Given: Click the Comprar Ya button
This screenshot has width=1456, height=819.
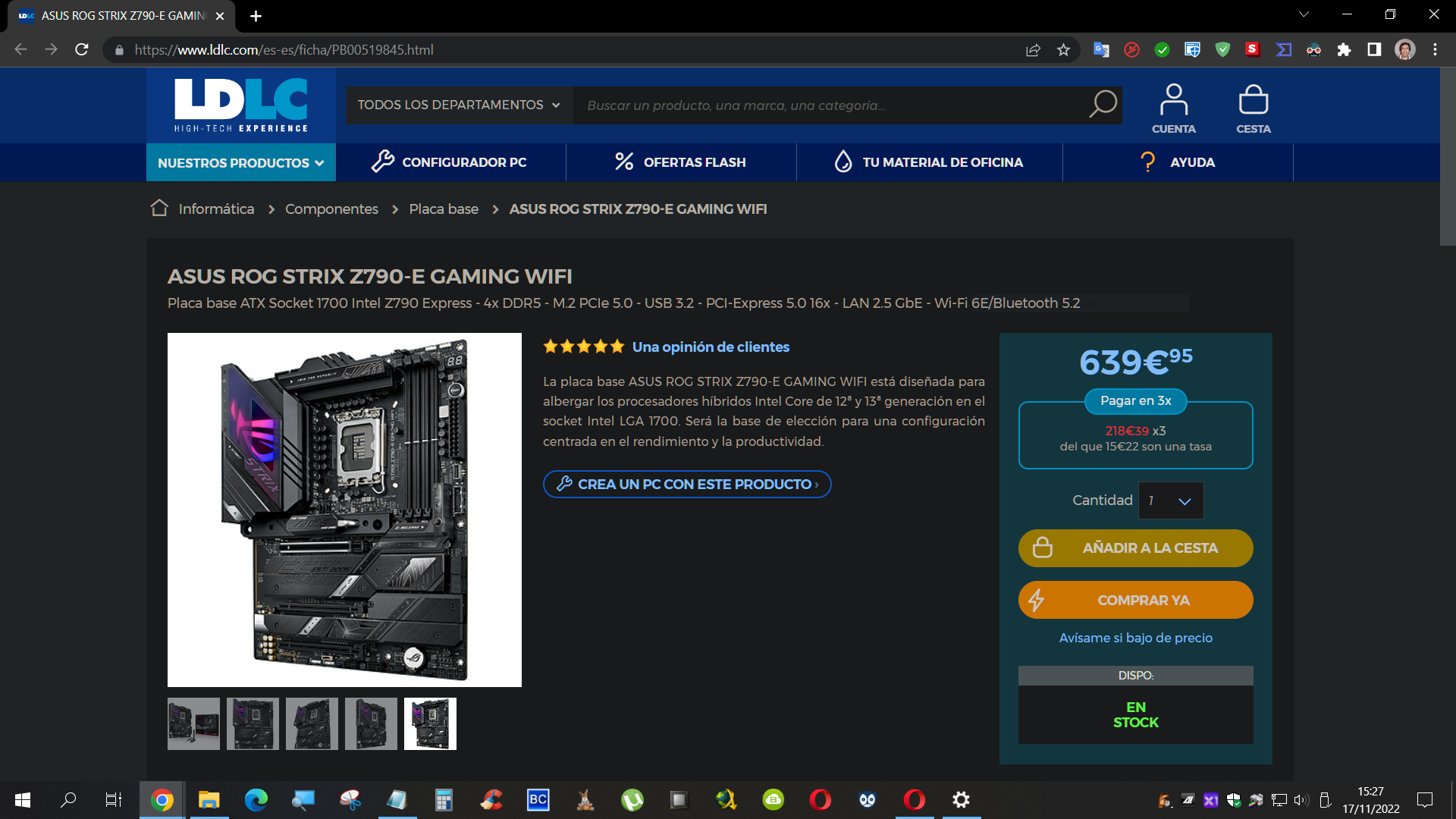Looking at the screenshot, I should coord(1135,601).
